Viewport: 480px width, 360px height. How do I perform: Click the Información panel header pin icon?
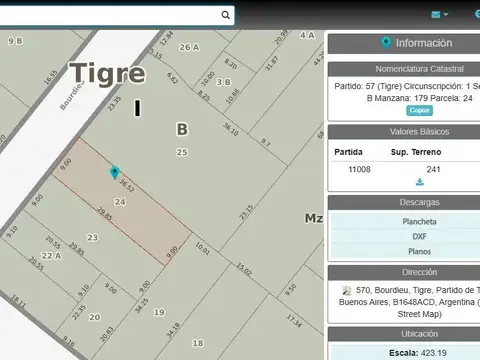point(386,43)
